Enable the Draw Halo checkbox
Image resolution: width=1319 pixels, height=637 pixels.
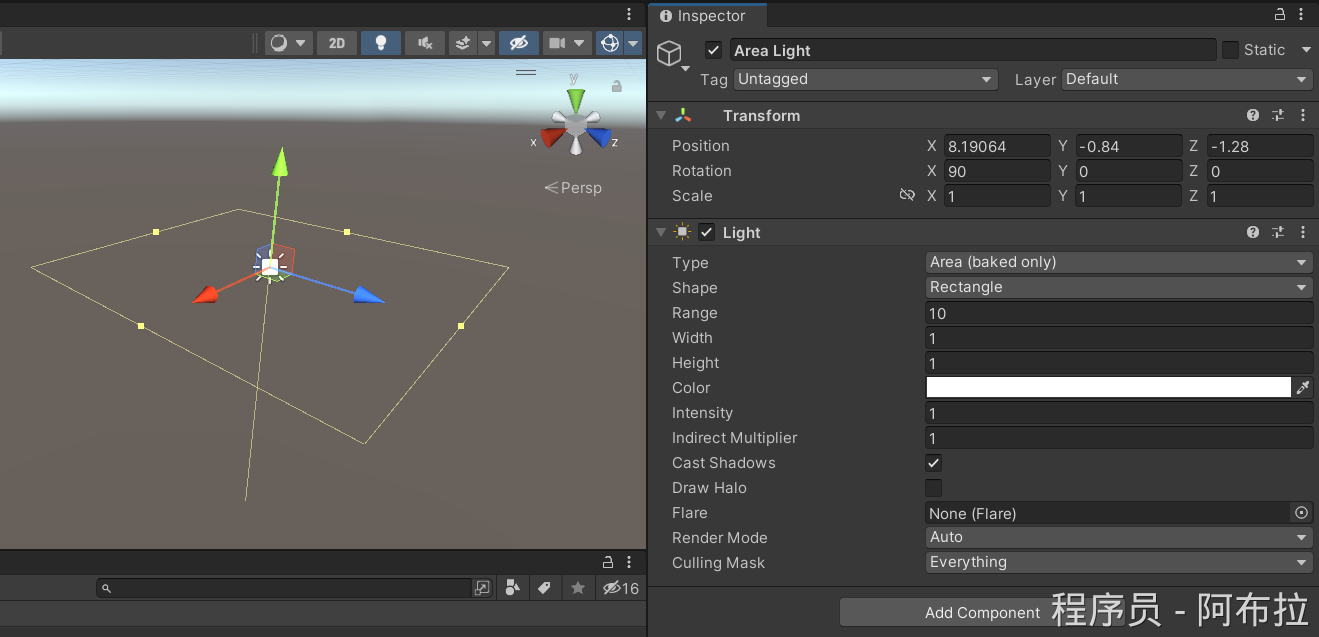pyautogui.click(x=933, y=488)
